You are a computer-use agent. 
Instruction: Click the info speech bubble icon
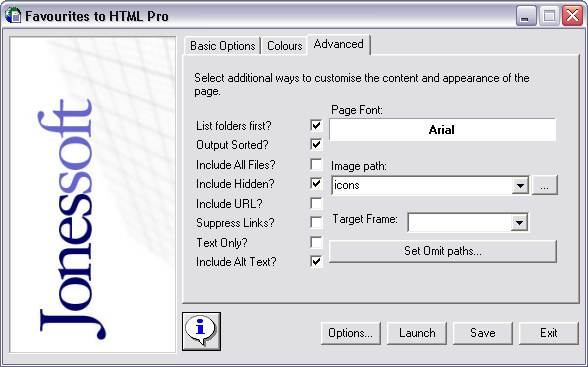(201, 331)
